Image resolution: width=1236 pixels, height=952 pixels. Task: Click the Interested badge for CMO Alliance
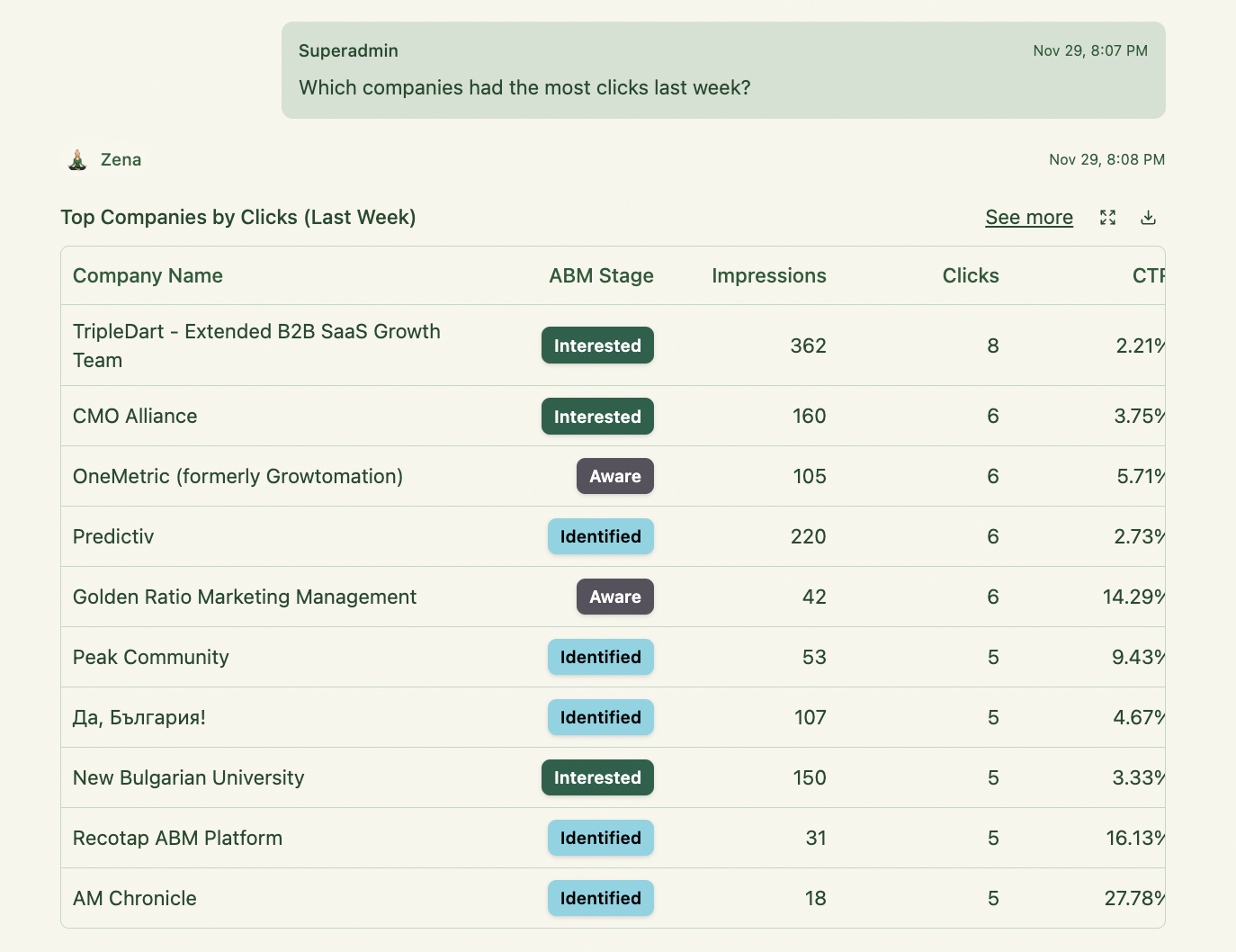597,416
